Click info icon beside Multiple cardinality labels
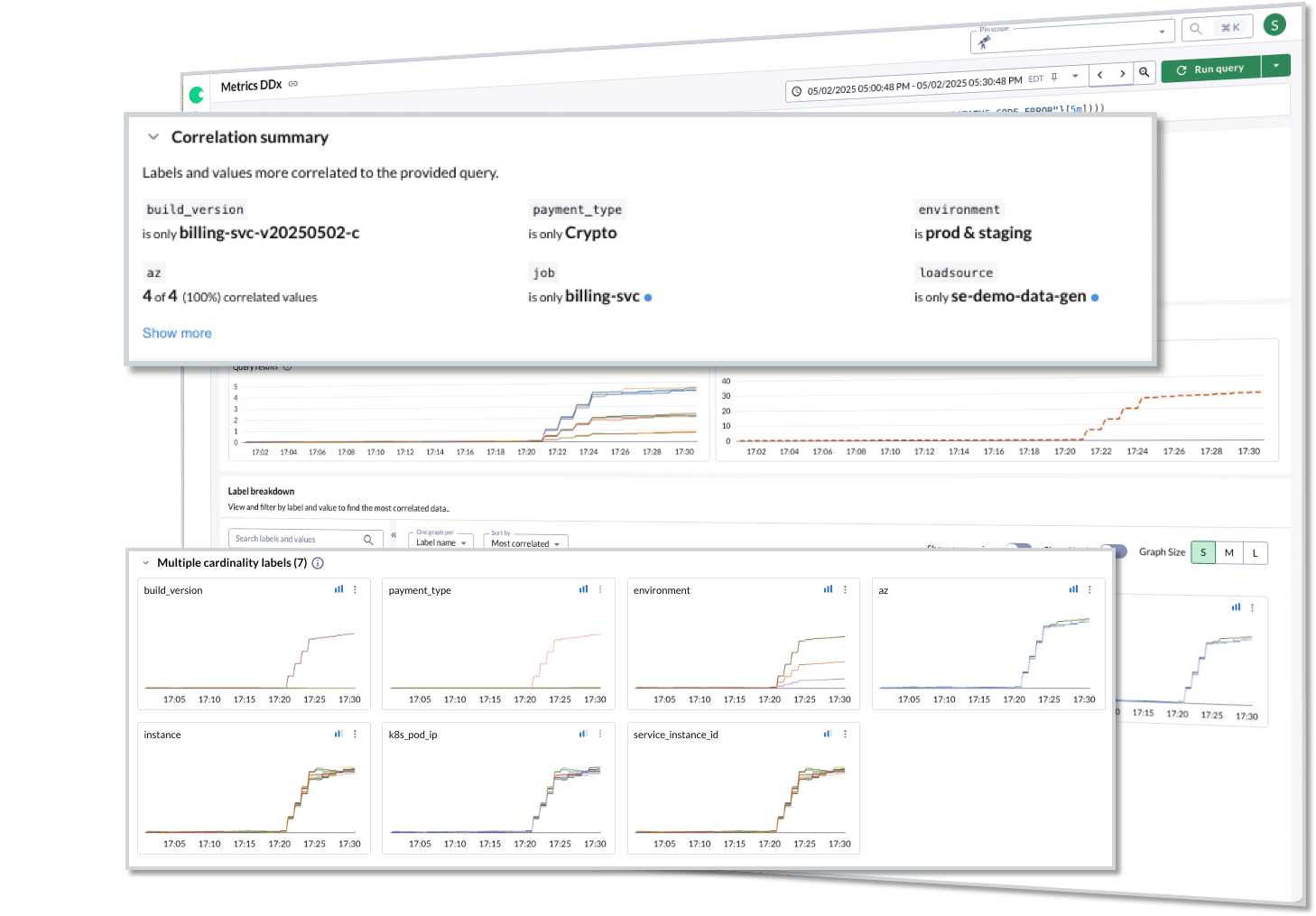 [x=318, y=563]
